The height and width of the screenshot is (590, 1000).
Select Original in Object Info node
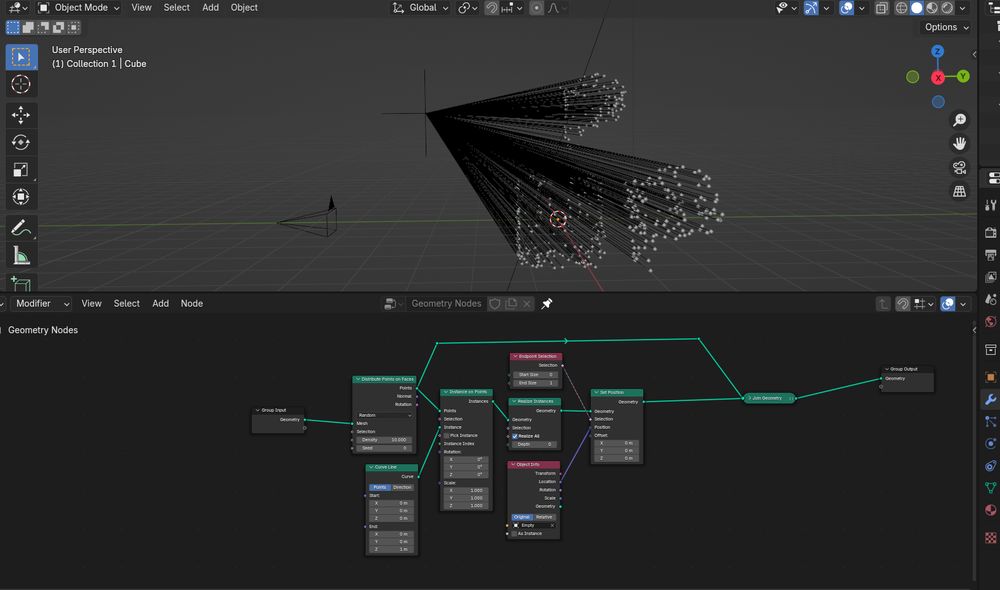pyautogui.click(x=522, y=517)
